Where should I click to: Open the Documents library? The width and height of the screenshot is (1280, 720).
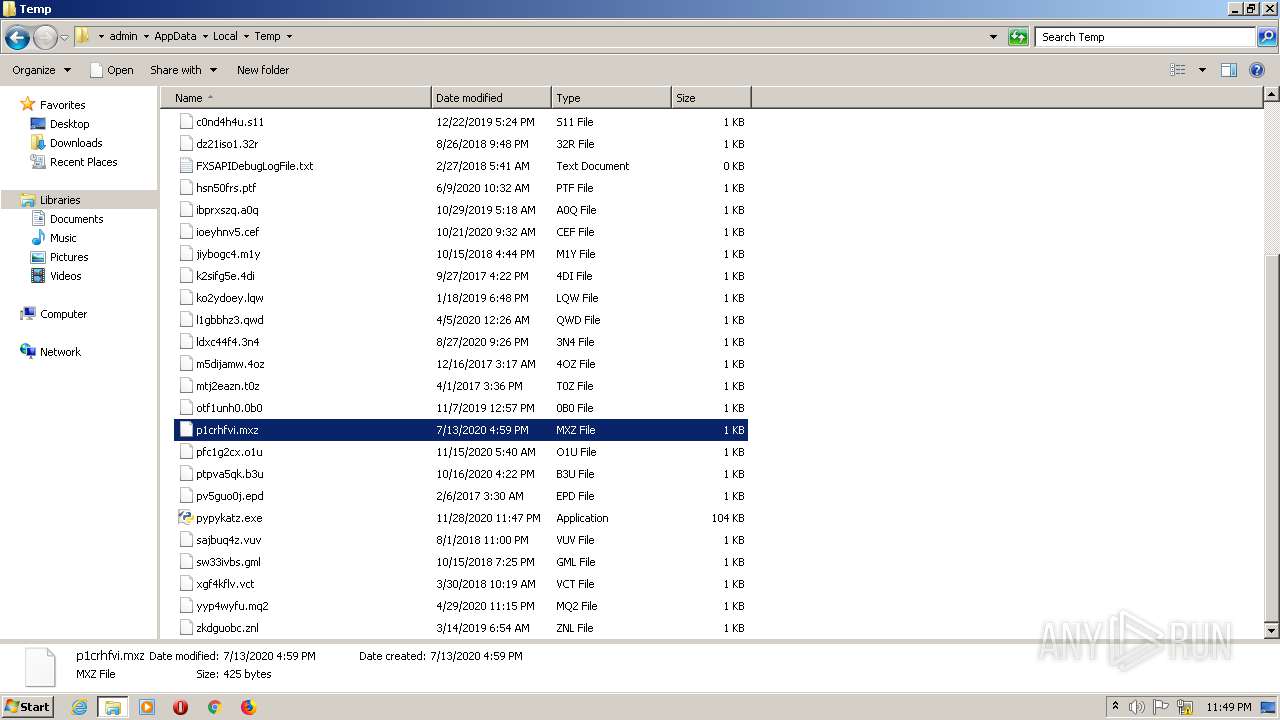76,219
